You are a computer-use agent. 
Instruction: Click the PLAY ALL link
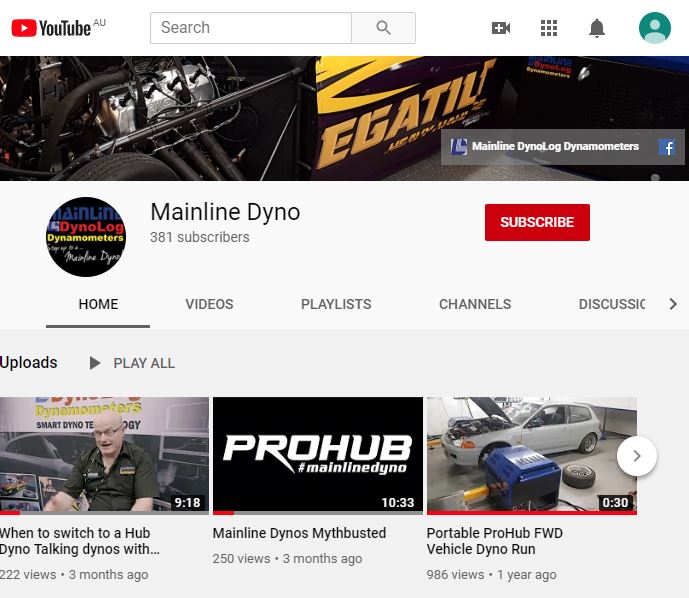[x=144, y=363]
